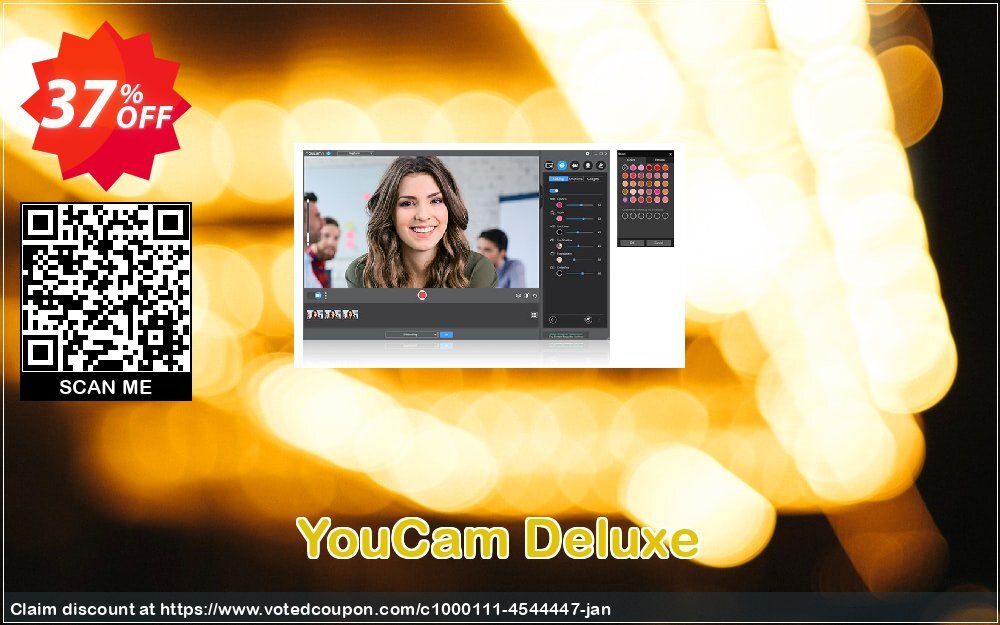
Task: Open the dropdown at the bottom of YouCam
Action: tap(411, 334)
